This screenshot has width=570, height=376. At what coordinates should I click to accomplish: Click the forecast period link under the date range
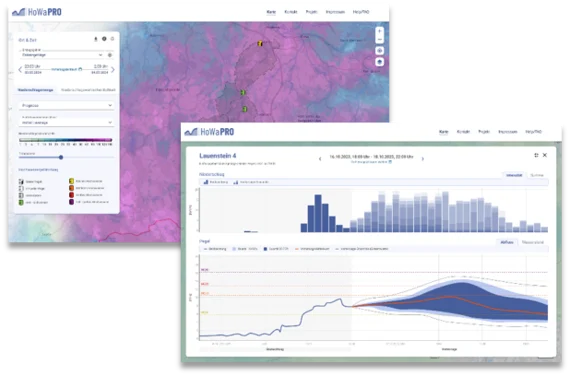tap(371, 162)
